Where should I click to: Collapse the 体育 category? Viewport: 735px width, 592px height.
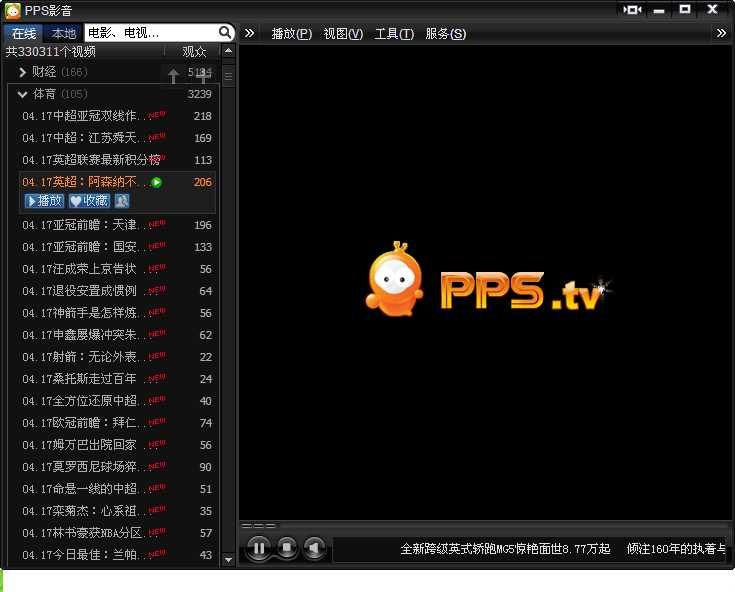[23, 94]
